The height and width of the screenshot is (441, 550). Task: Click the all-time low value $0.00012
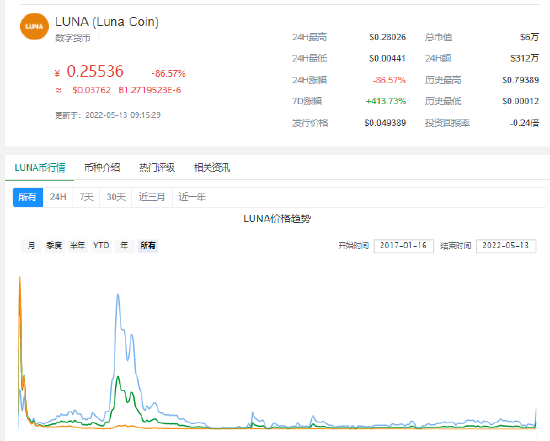tap(521, 101)
